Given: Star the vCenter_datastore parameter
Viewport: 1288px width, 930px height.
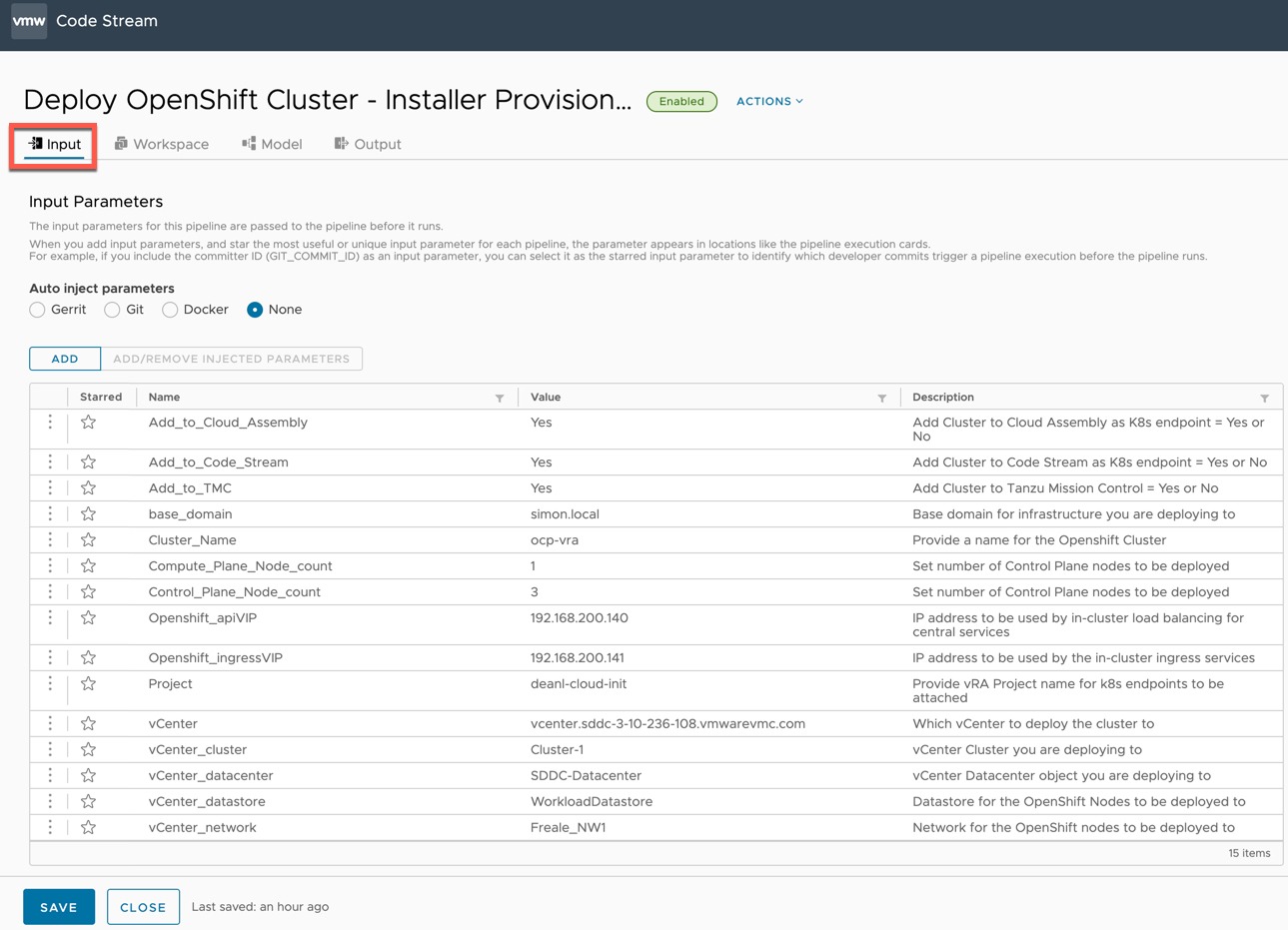Looking at the screenshot, I should tap(89, 802).
